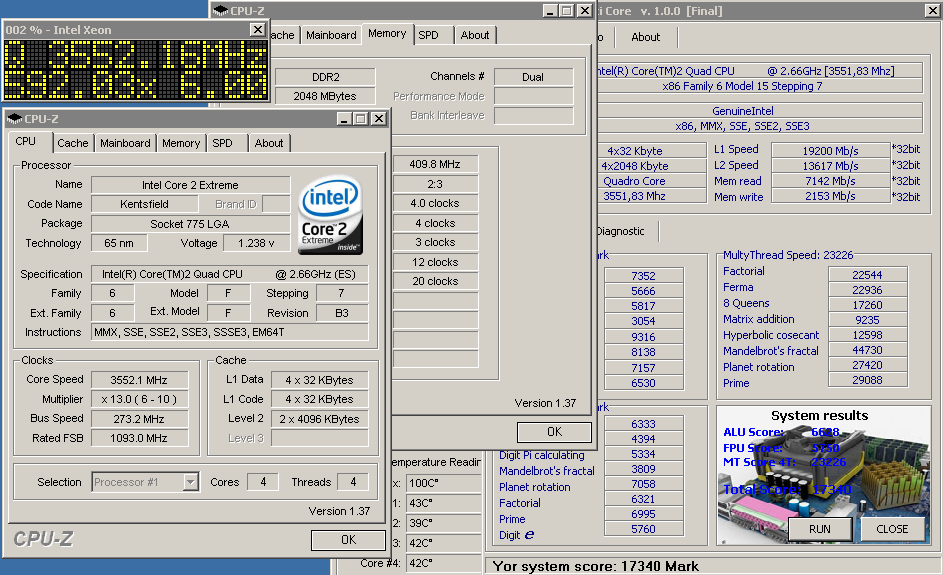Screen dimensions: 943x575
Task: Click the Code Name Kentsfield field
Action: (144, 204)
